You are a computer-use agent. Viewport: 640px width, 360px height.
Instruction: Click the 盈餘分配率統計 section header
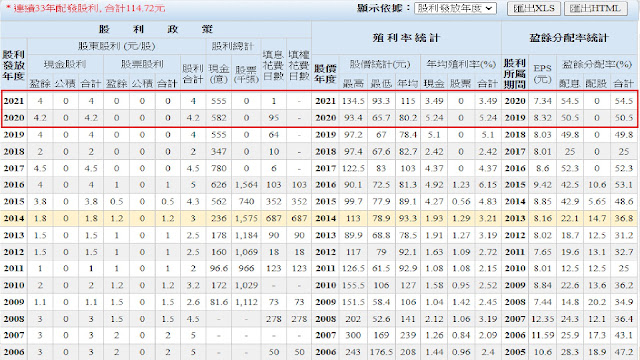569,38
